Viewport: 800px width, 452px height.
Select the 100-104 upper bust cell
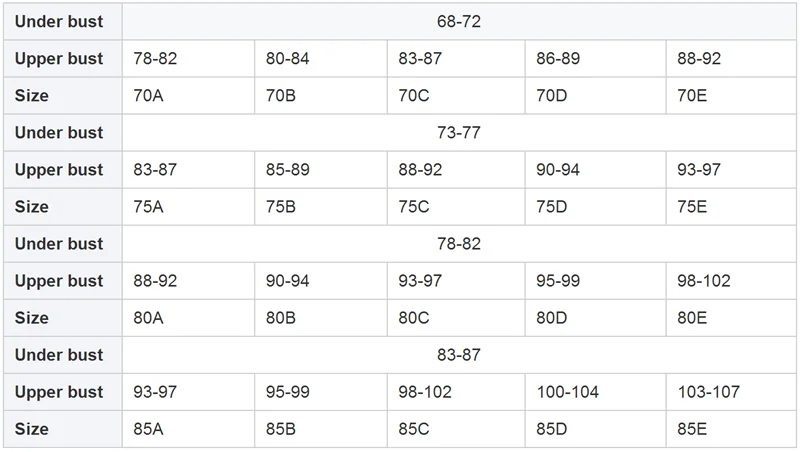595,392
